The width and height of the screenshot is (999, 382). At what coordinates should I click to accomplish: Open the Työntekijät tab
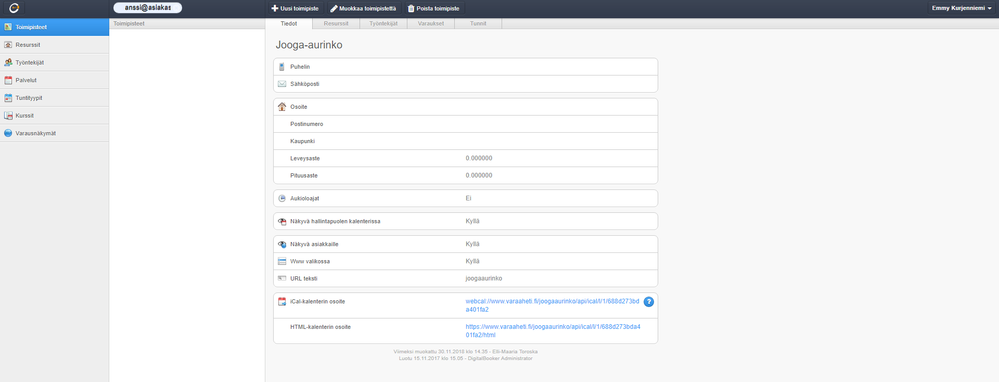[x=384, y=24]
